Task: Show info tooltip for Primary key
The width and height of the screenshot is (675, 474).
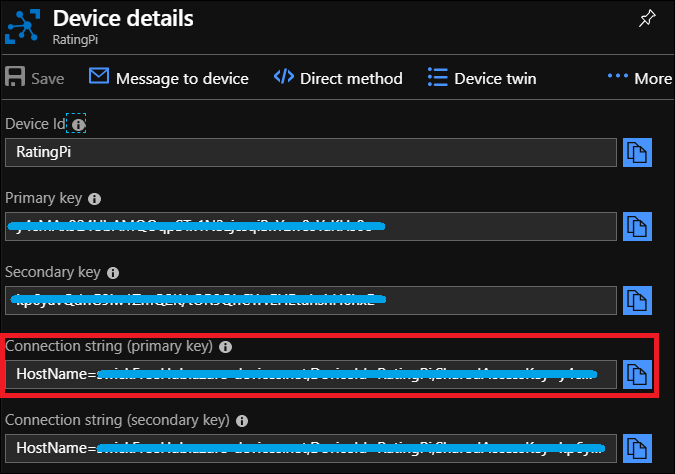Action: click(94, 198)
